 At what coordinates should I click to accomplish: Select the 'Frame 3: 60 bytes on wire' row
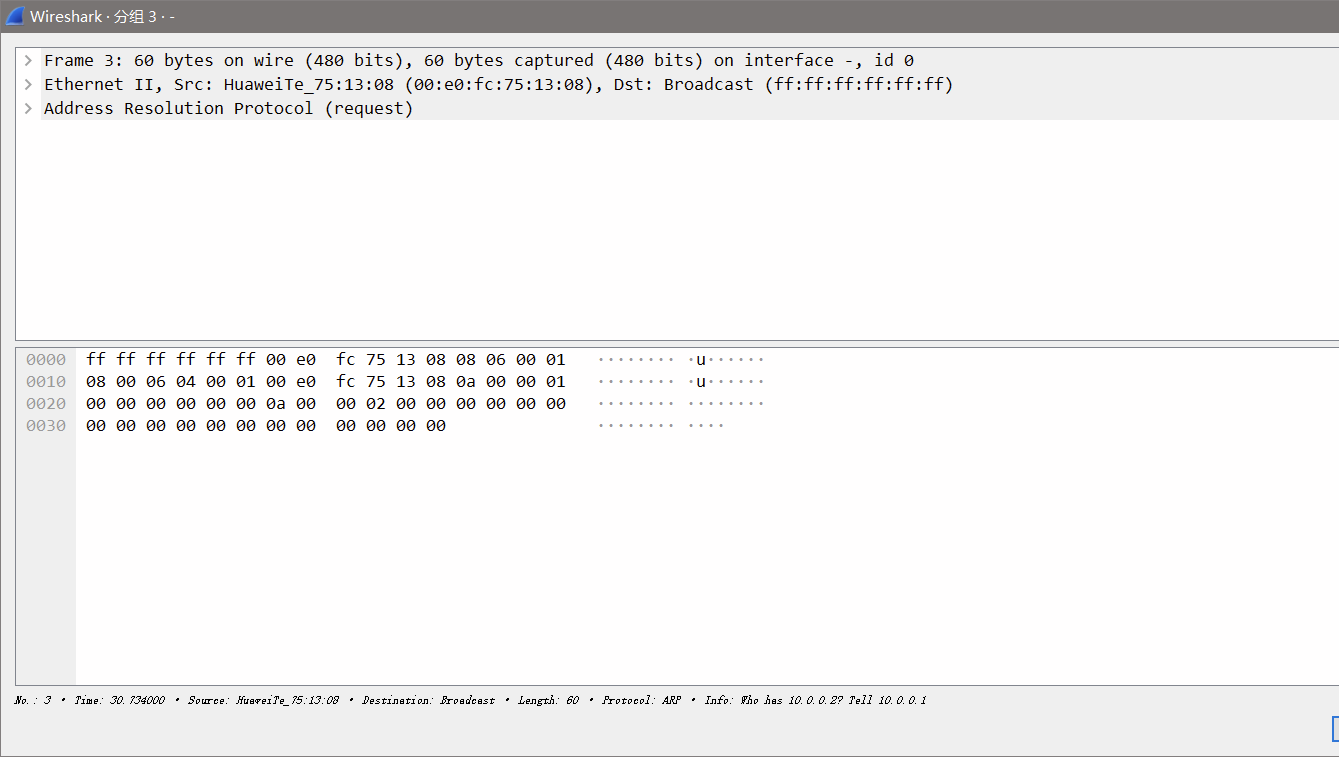[677, 60]
